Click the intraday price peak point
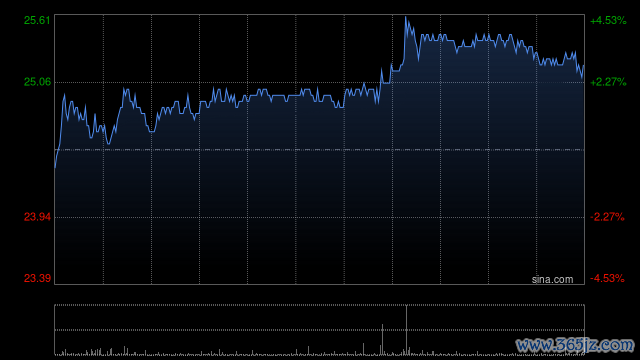The image size is (640, 360). coord(405,17)
